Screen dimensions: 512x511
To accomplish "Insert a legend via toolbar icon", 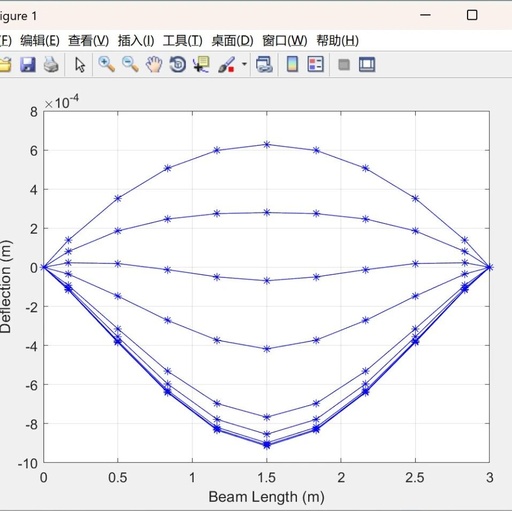I will (x=315, y=64).
